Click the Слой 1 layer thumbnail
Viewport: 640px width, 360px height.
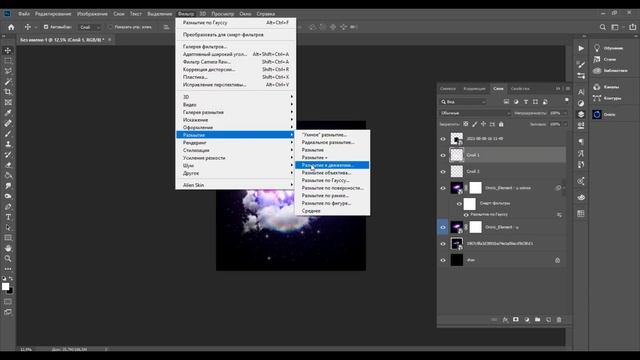[457, 155]
